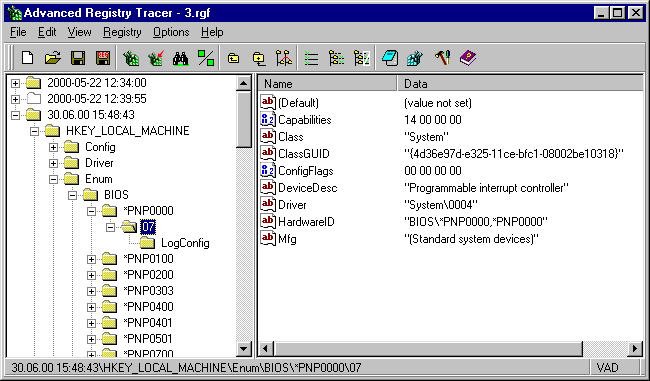Click the folder tree with side pane icon
This screenshot has height=381, width=650.
click(361, 58)
